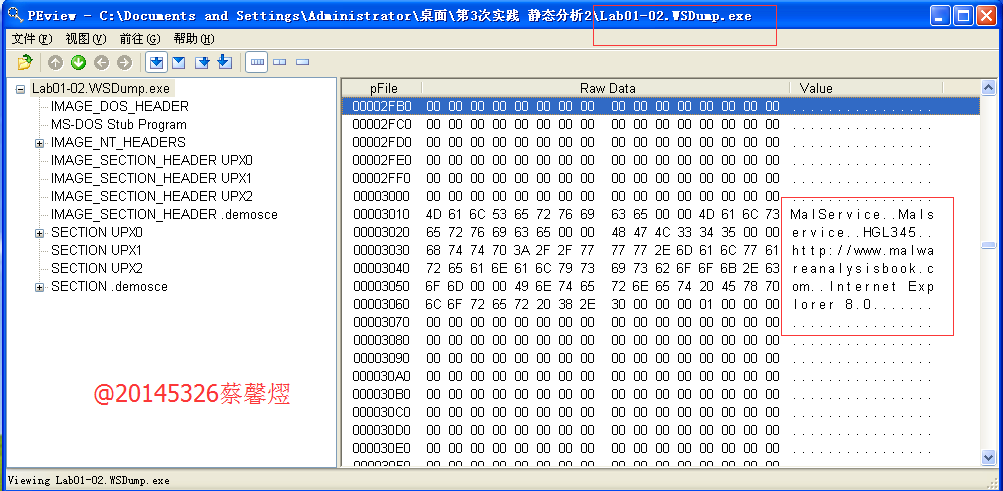Image resolution: width=1003 pixels, height=491 pixels.
Task: Click the grayed up arrow navigation icon
Action: [55, 63]
